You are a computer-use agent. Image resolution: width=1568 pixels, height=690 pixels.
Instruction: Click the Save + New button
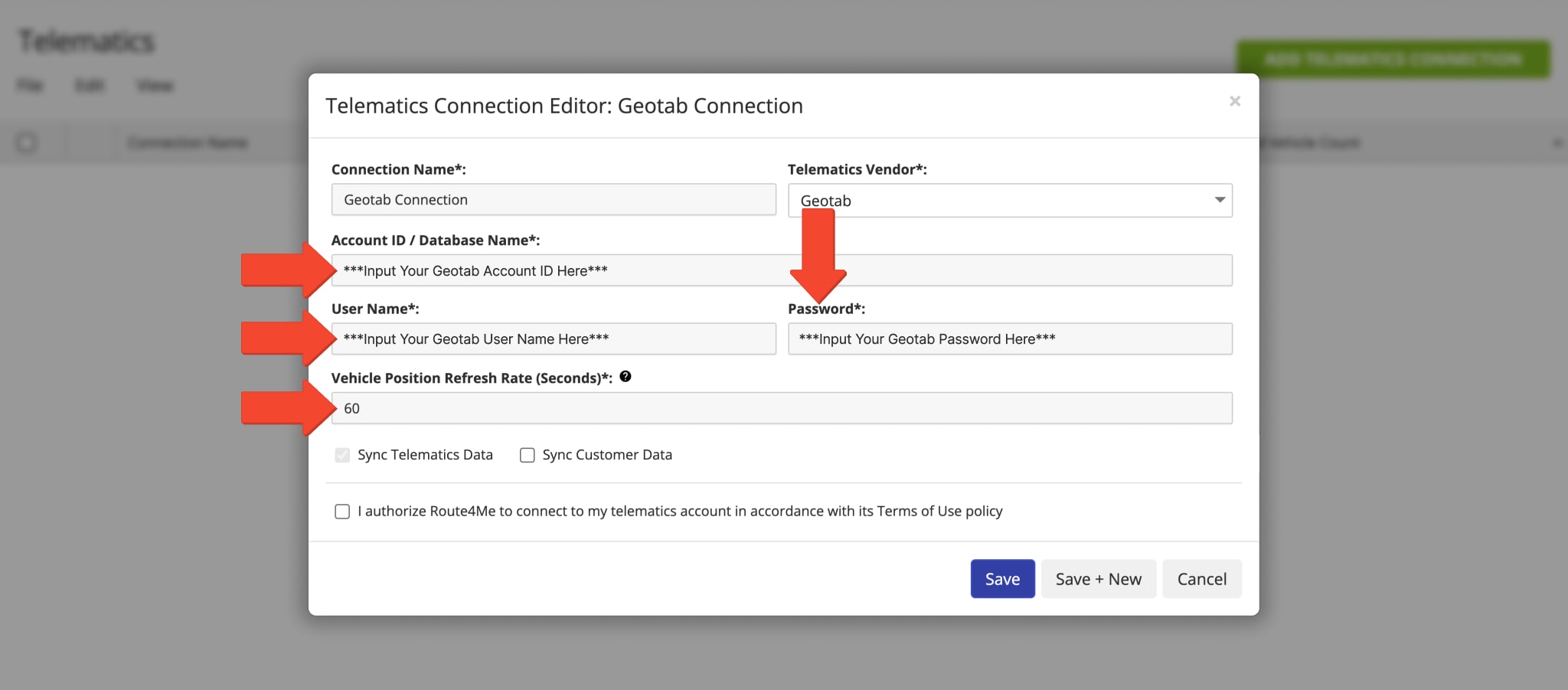(1098, 579)
